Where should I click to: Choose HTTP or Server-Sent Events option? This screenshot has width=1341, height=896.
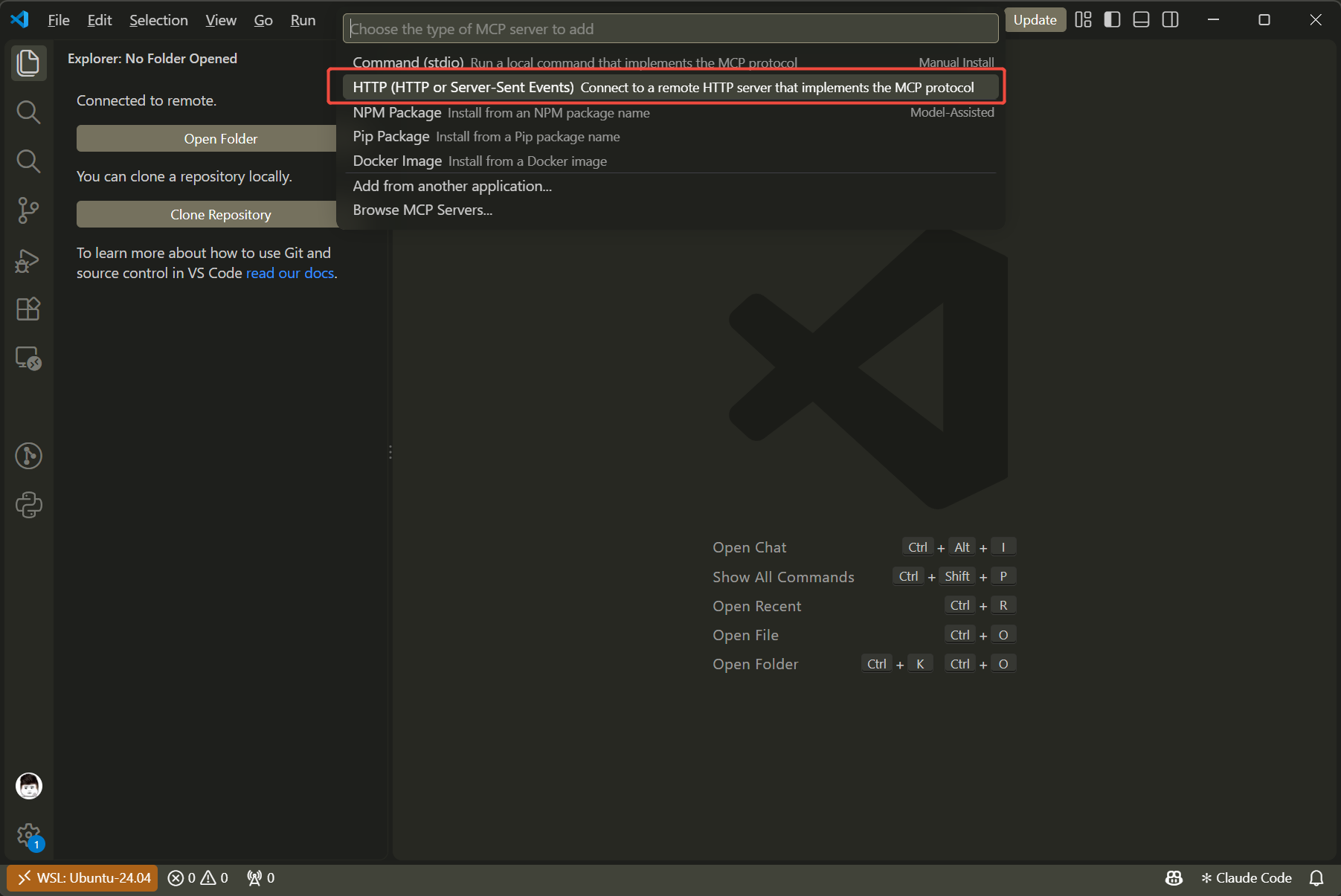tap(670, 88)
